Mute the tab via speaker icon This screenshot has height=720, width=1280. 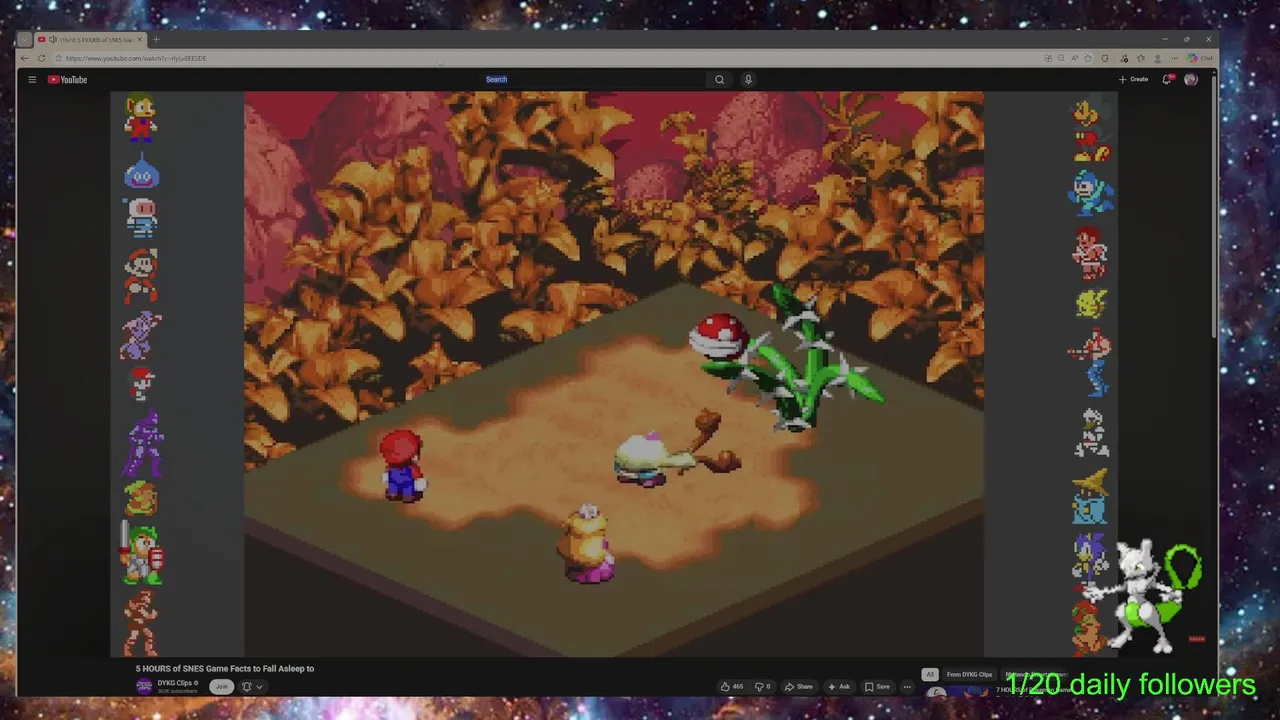pyautogui.click(x=53, y=40)
